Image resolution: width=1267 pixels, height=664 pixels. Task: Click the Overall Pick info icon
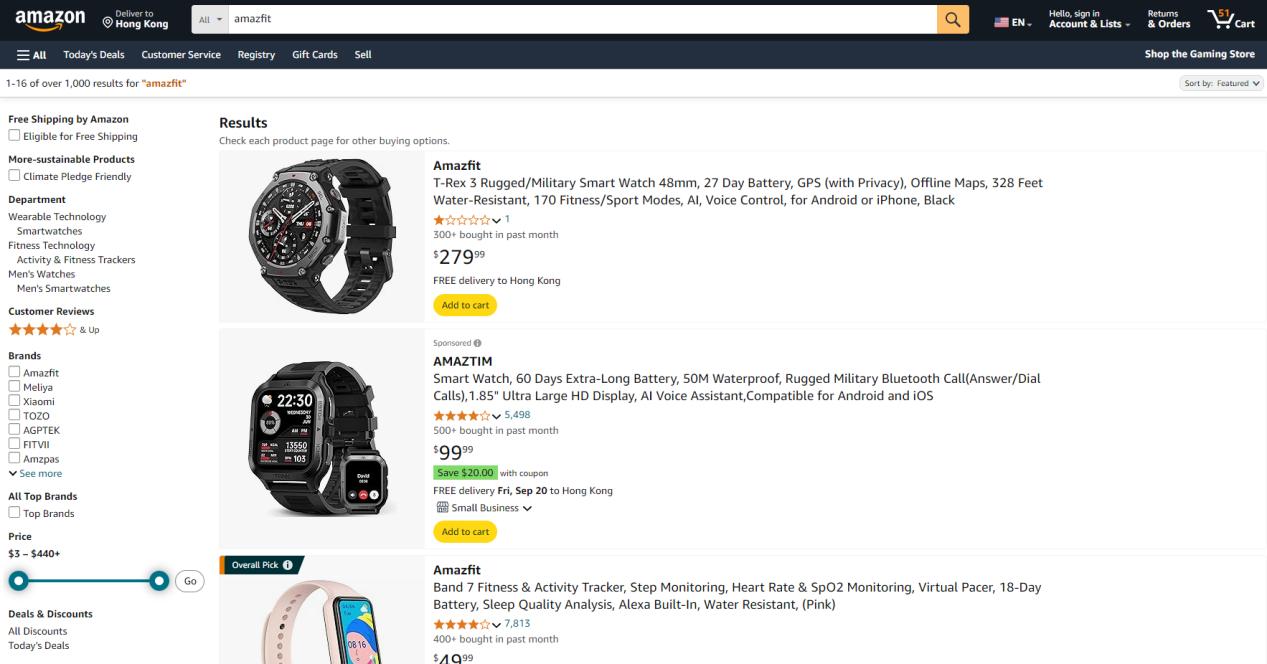(288, 565)
